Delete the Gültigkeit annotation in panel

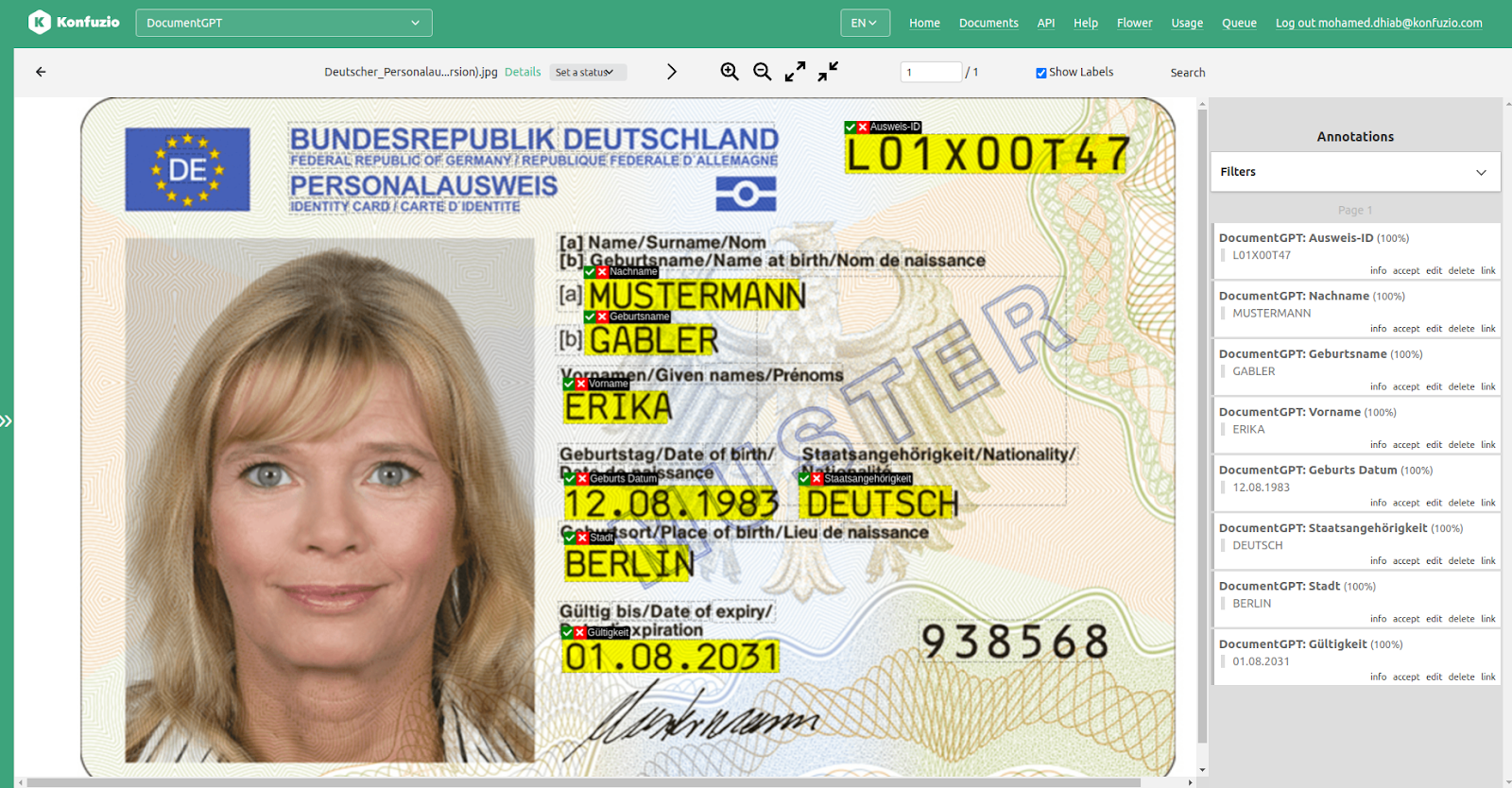pyautogui.click(x=1461, y=677)
